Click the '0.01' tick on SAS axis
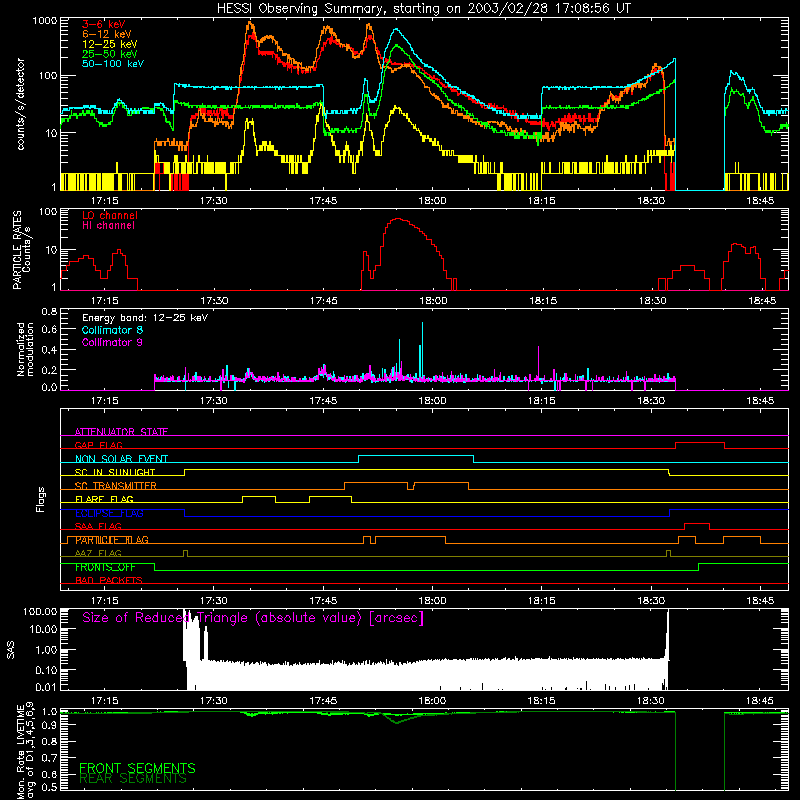 pos(46,687)
